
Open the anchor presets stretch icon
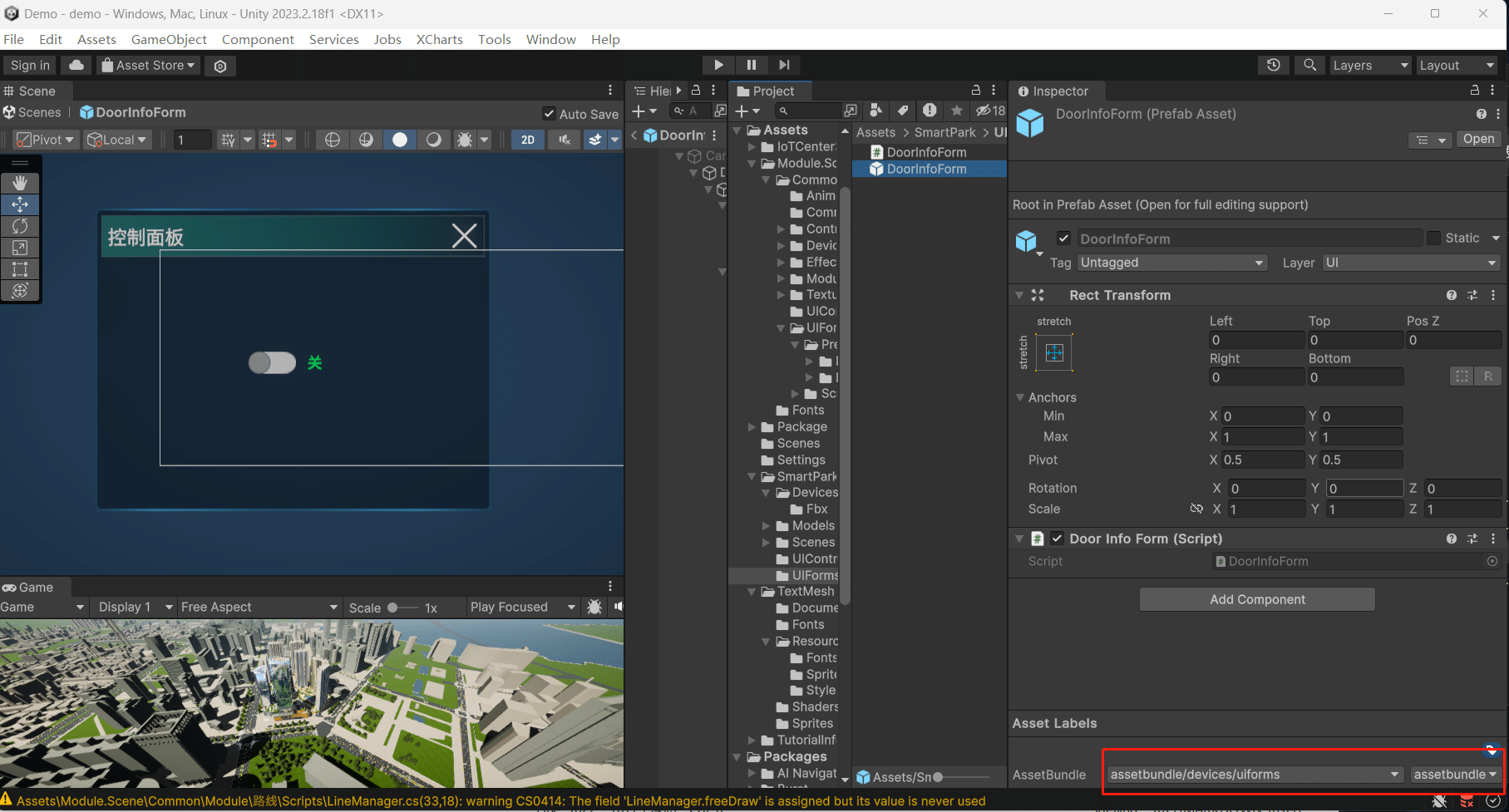[x=1054, y=352]
